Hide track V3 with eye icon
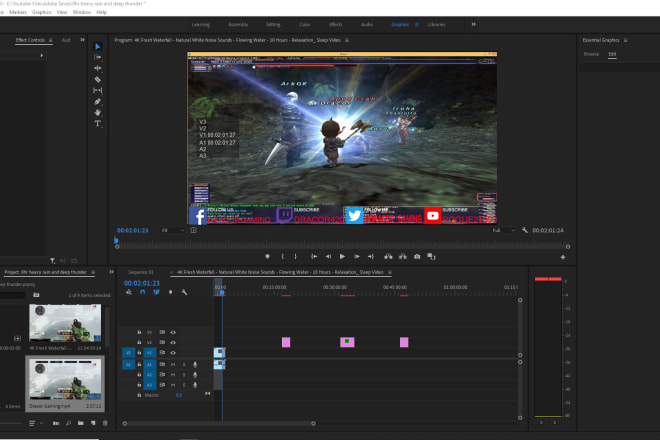660x440 pixels. click(x=173, y=332)
